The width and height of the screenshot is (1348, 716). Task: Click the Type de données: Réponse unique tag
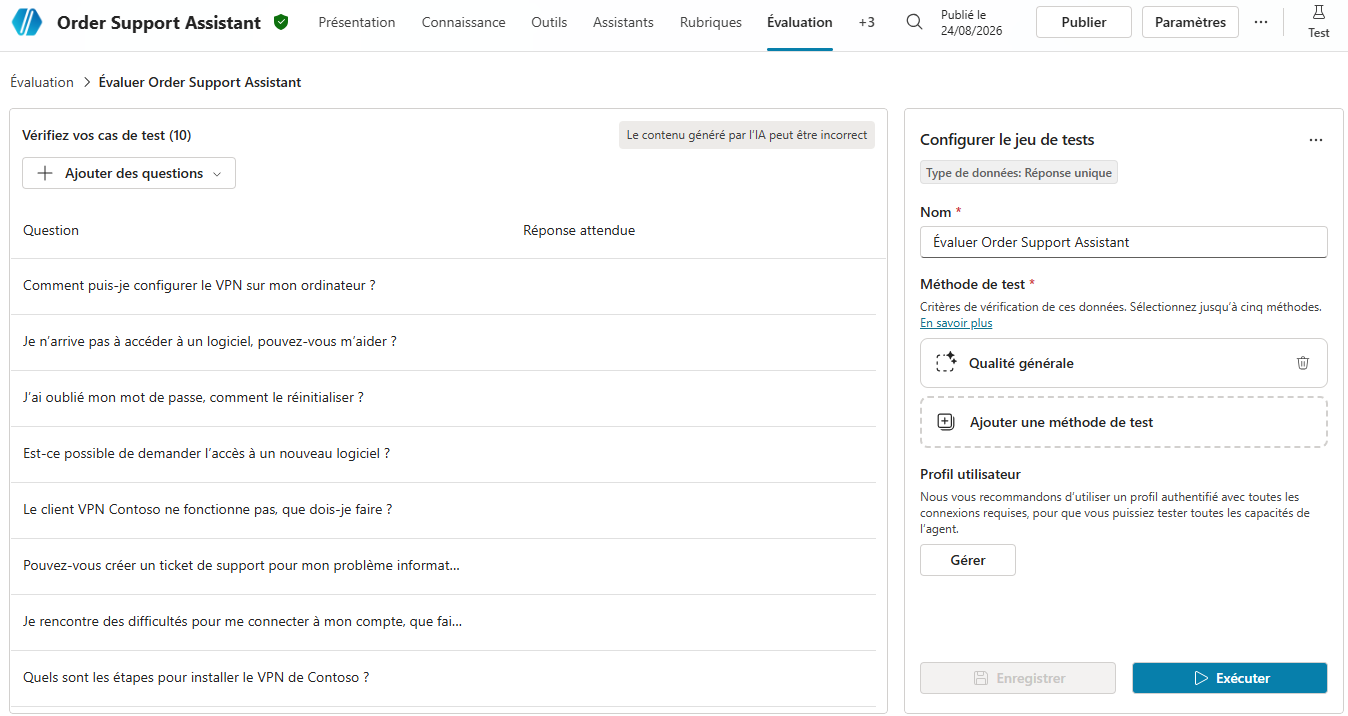[1019, 173]
